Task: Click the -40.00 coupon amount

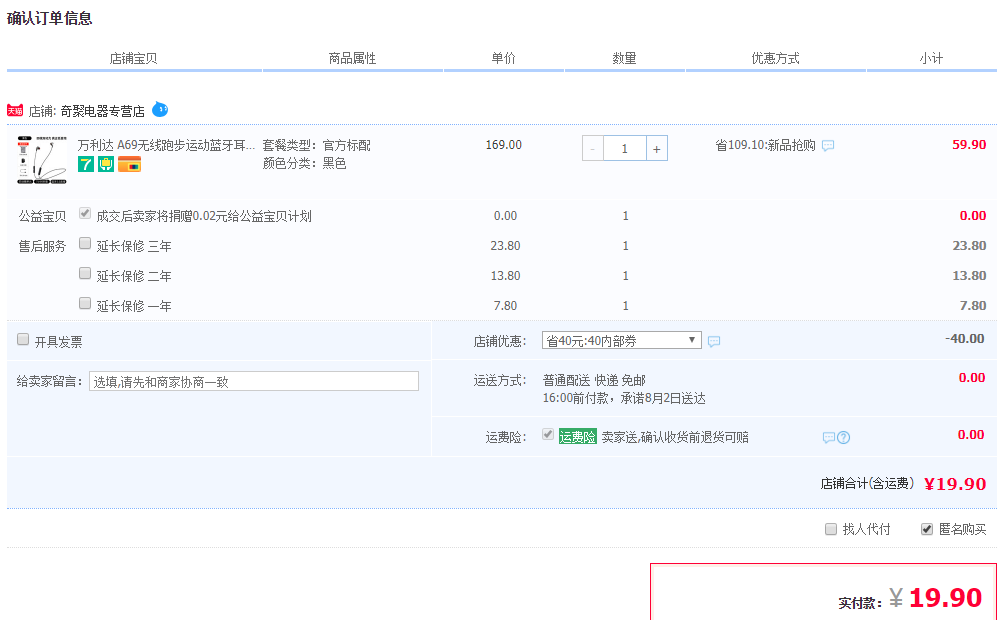Action: (x=964, y=338)
